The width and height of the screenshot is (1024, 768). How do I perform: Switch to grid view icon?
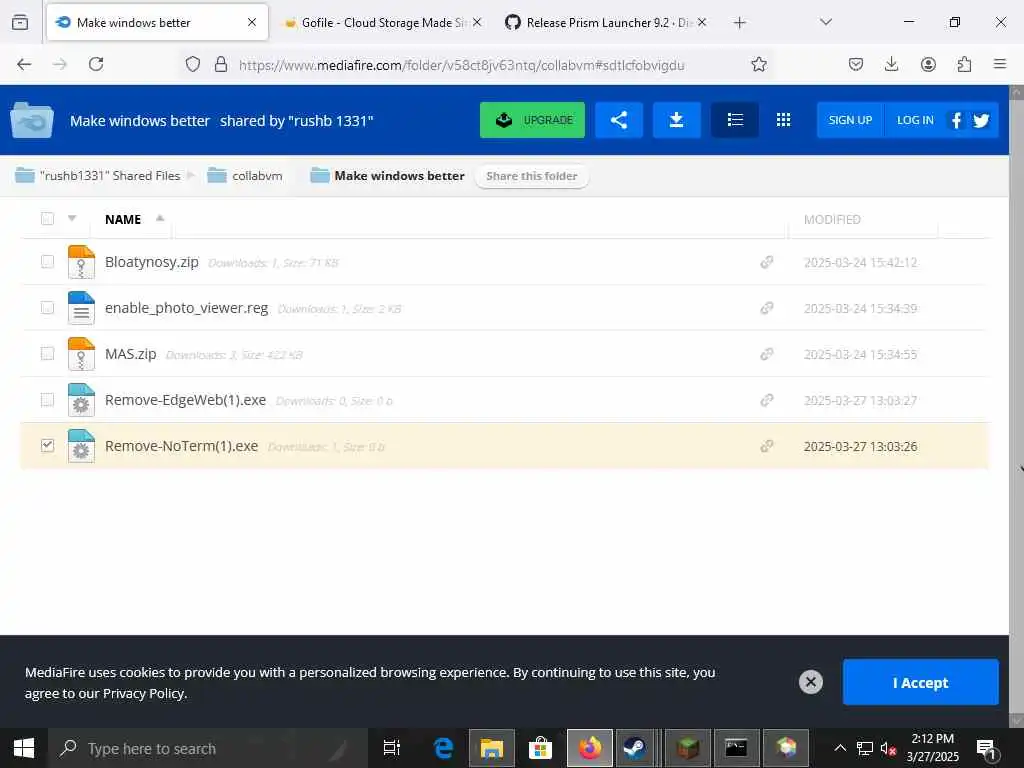[x=783, y=120]
